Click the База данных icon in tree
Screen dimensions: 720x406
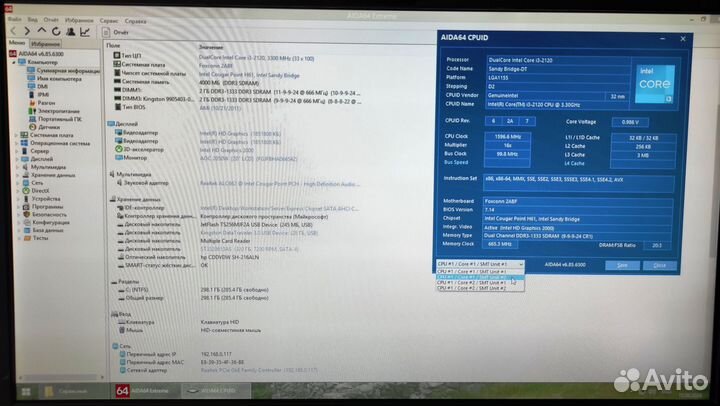(27, 230)
